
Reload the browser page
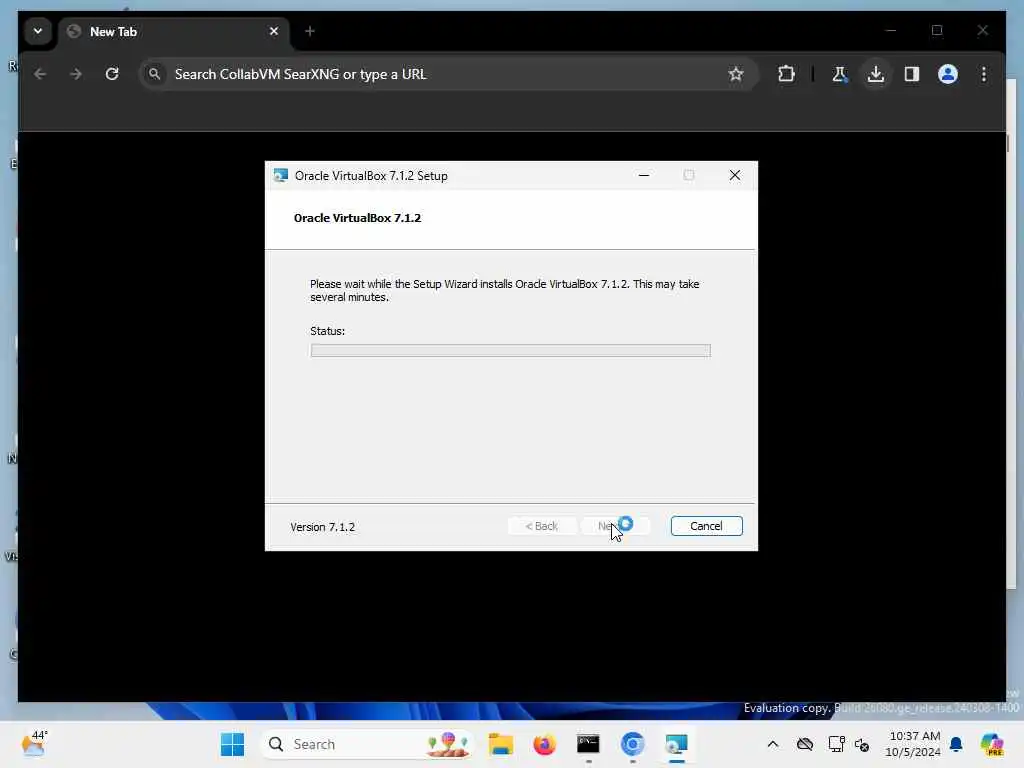coord(112,74)
